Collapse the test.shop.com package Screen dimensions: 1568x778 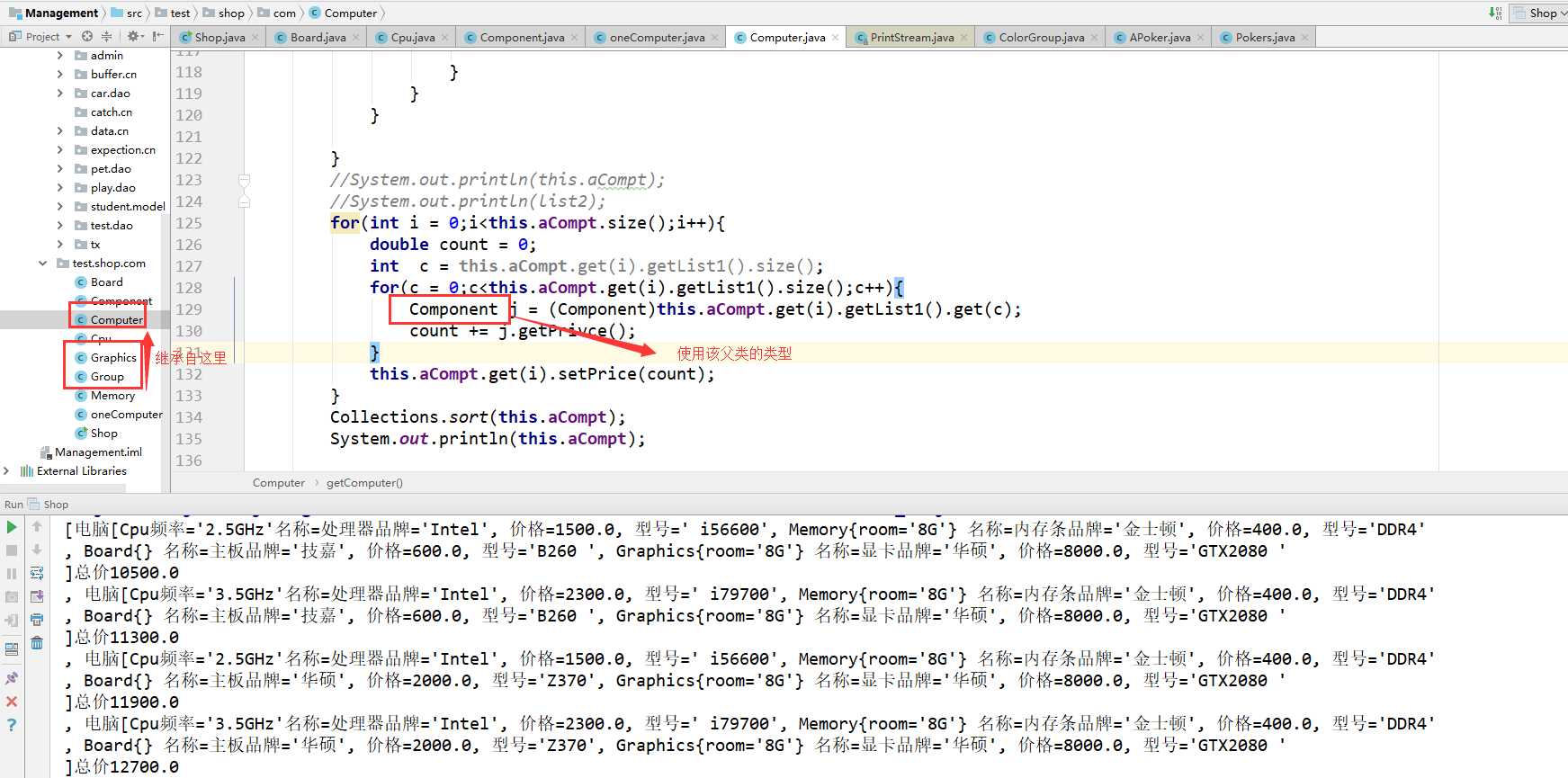[42, 263]
